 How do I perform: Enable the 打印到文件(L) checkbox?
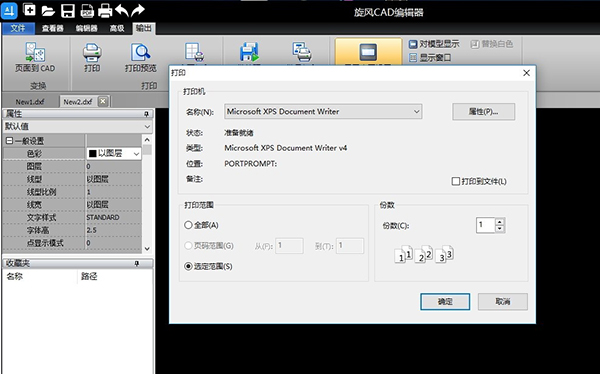(x=456, y=181)
